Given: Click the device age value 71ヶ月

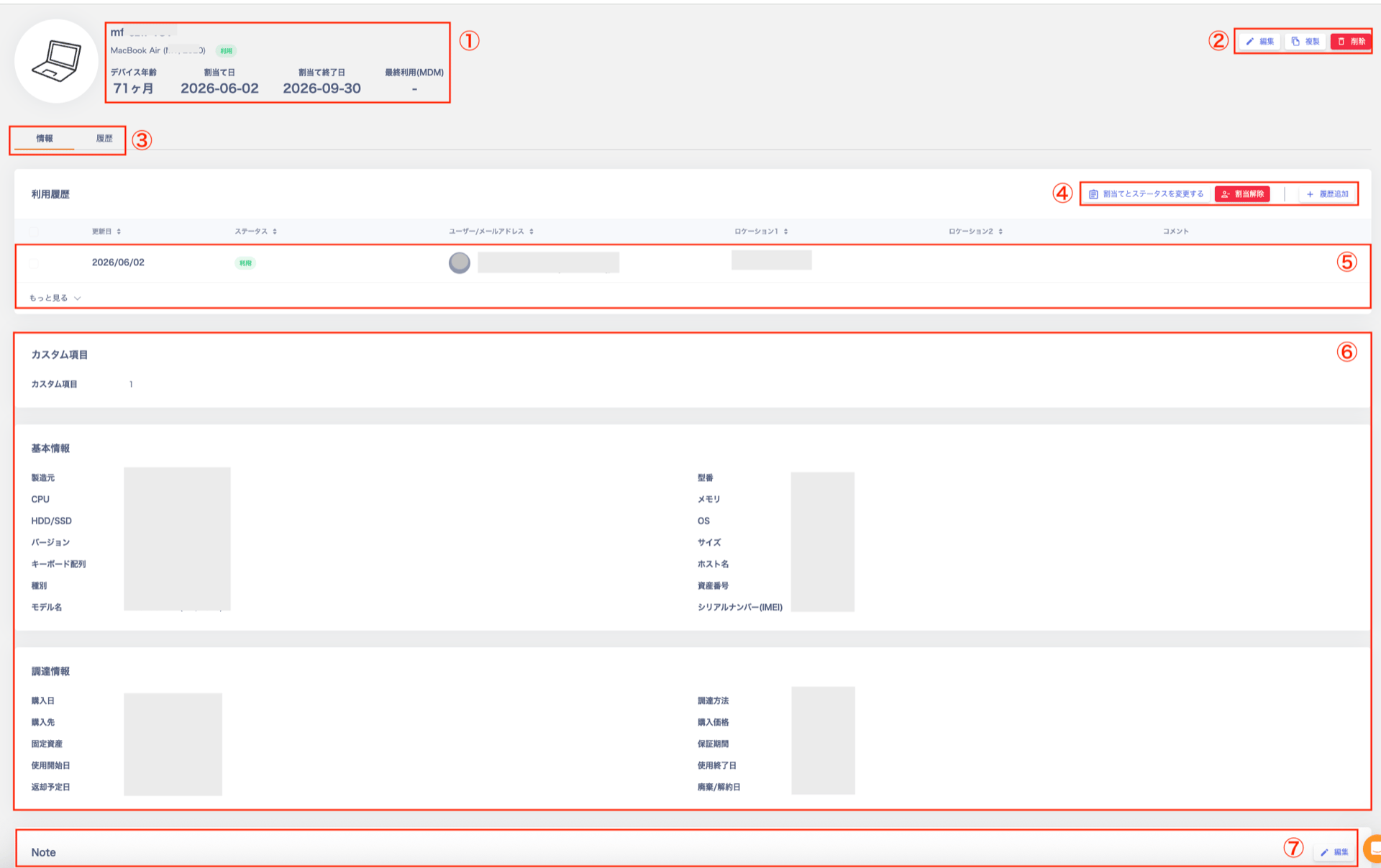Looking at the screenshot, I should [x=133, y=88].
